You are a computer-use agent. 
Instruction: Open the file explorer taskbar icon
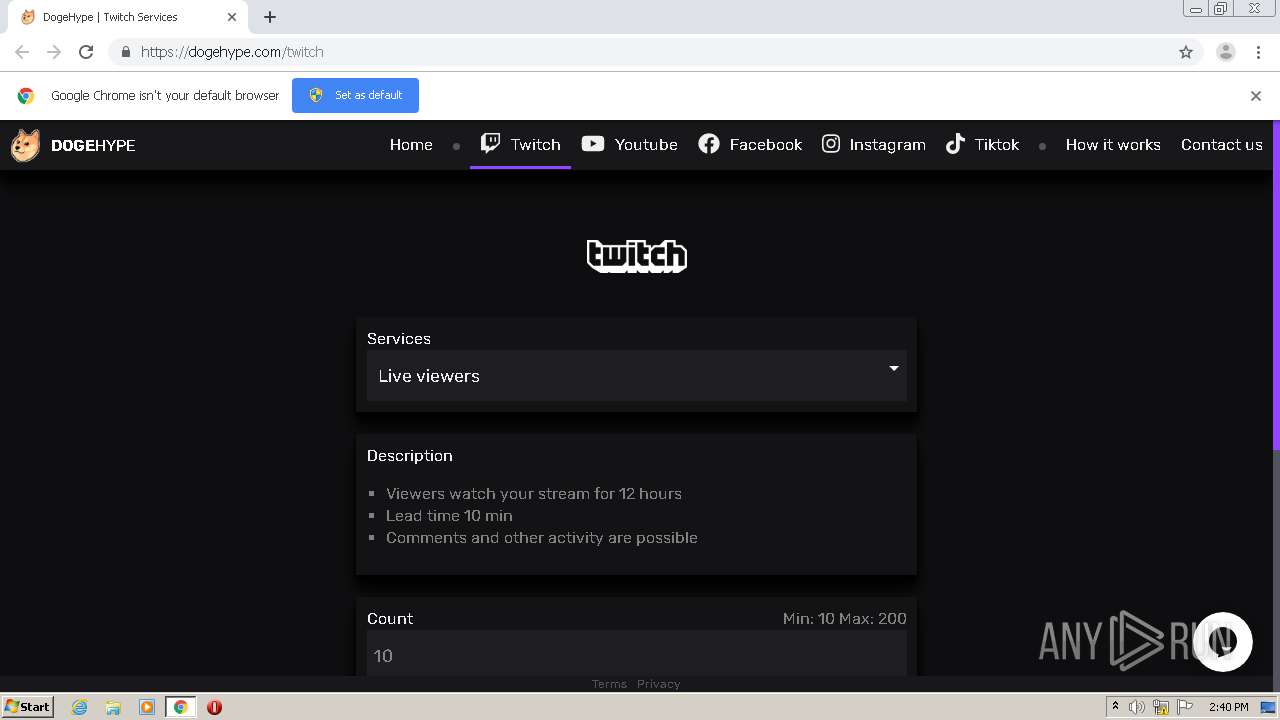pos(113,707)
